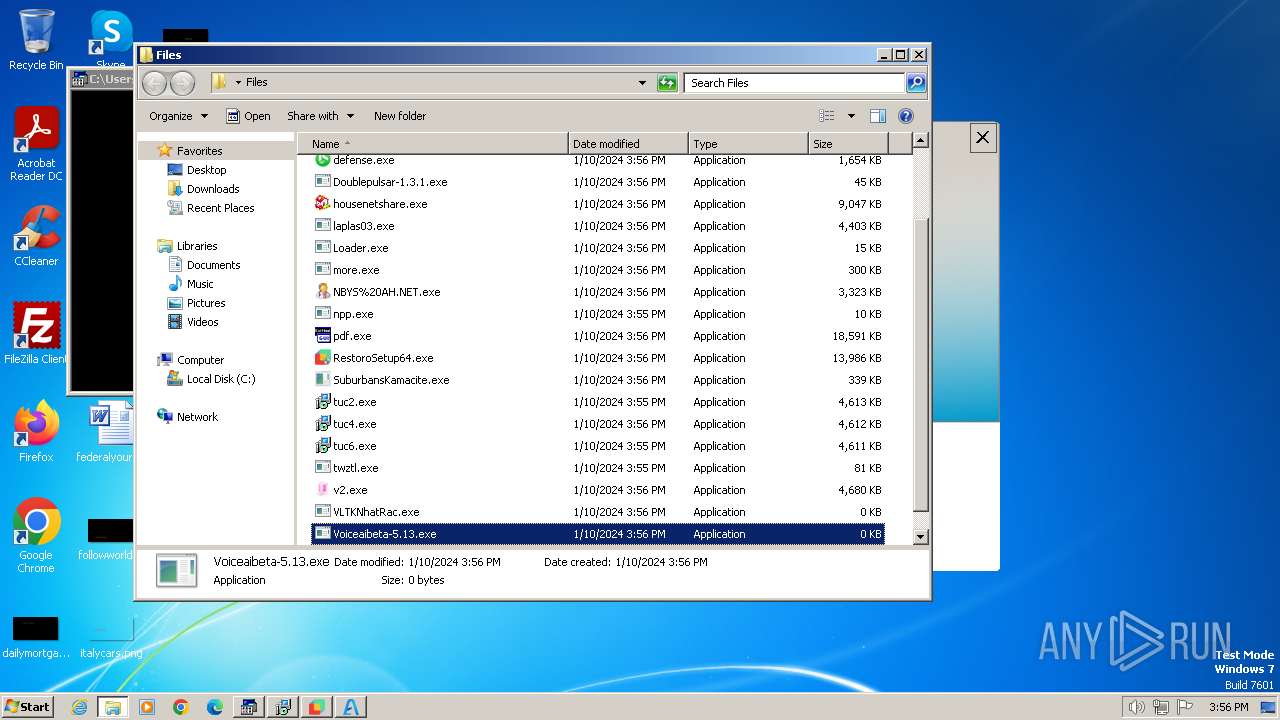Change view using the views icon

coord(827,116)
